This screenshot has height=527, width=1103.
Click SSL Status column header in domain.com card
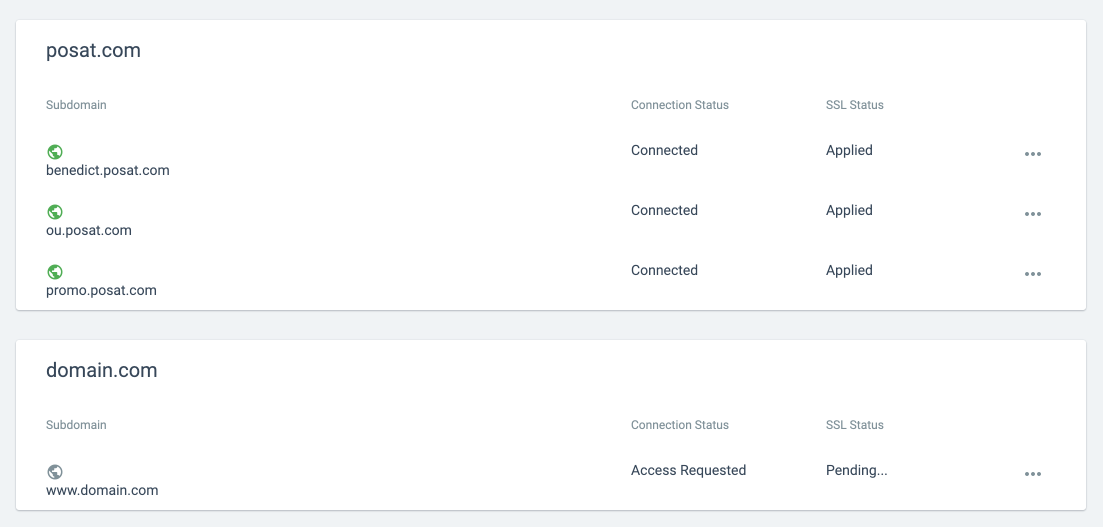(854, 425)
